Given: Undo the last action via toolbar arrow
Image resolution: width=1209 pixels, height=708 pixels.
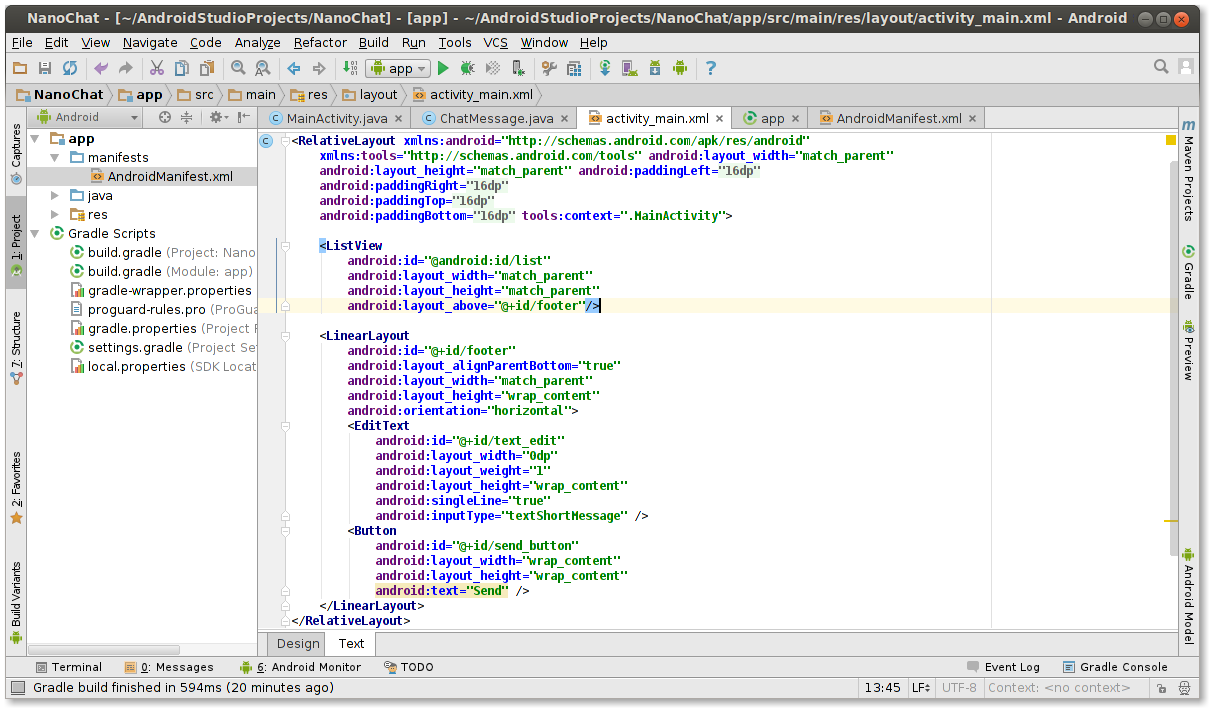Looking at the screenshot, I should pos(100,68).
